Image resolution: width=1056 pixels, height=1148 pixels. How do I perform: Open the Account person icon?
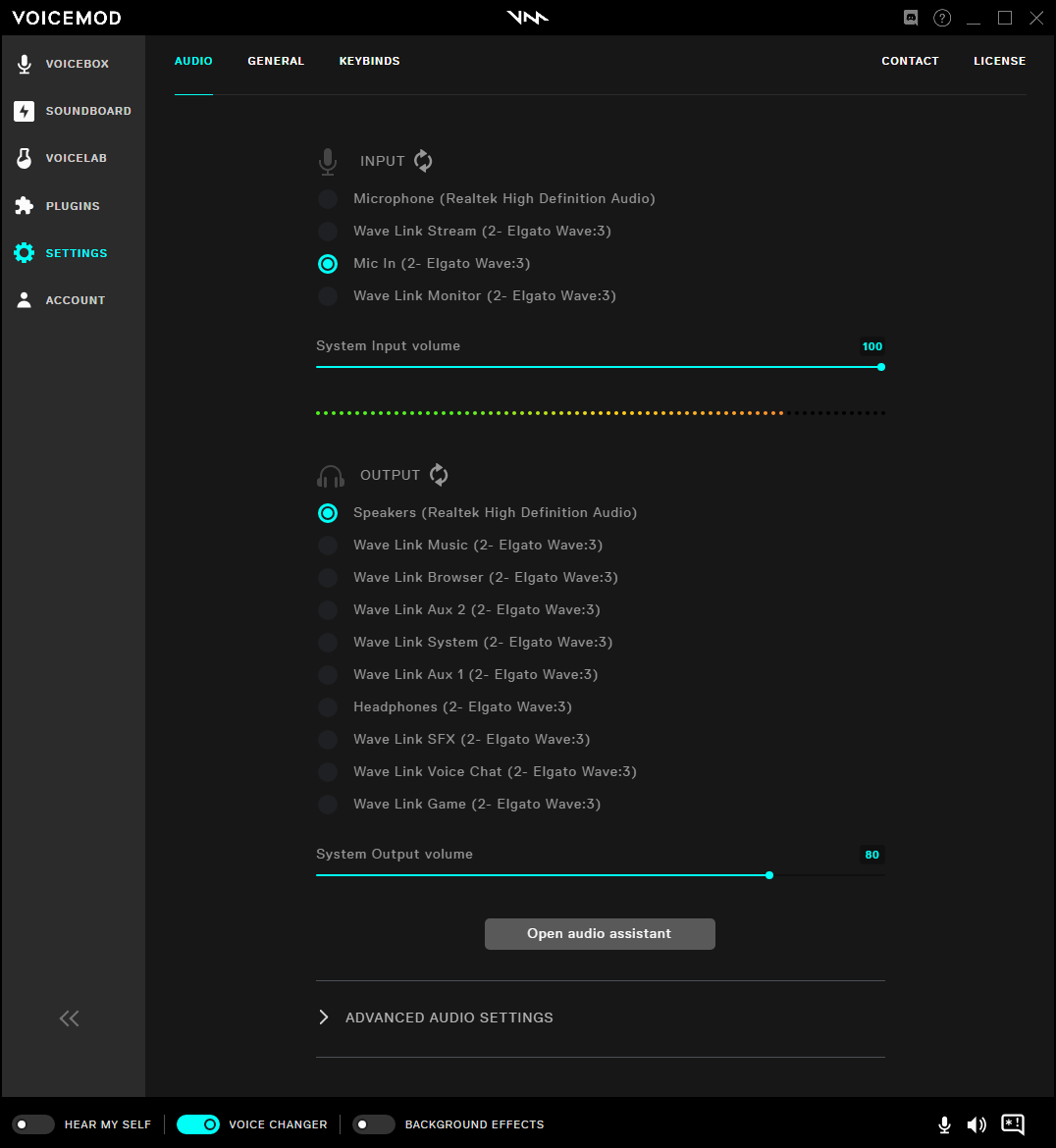click(x=25, y=300)
